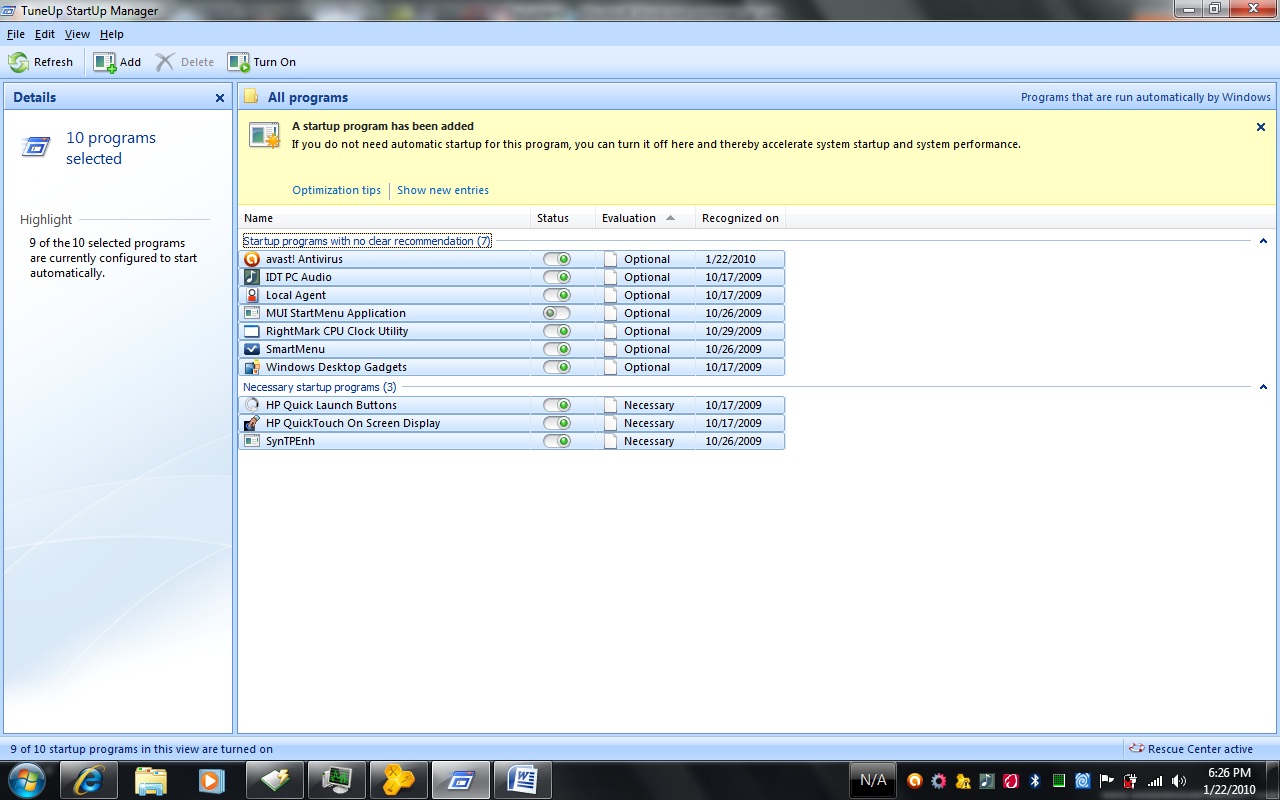Turn off HP Quick Launch Buttons toggle

557,405
